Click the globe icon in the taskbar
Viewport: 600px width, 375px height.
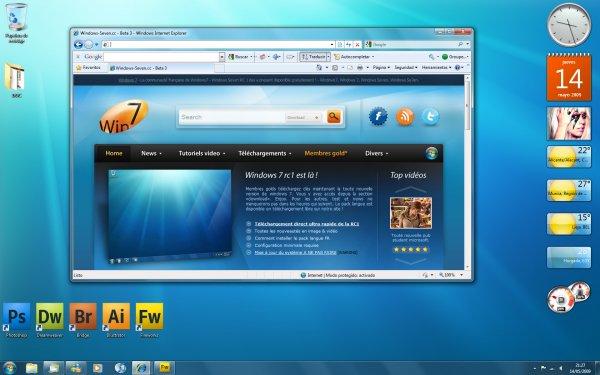coord(120,368)
